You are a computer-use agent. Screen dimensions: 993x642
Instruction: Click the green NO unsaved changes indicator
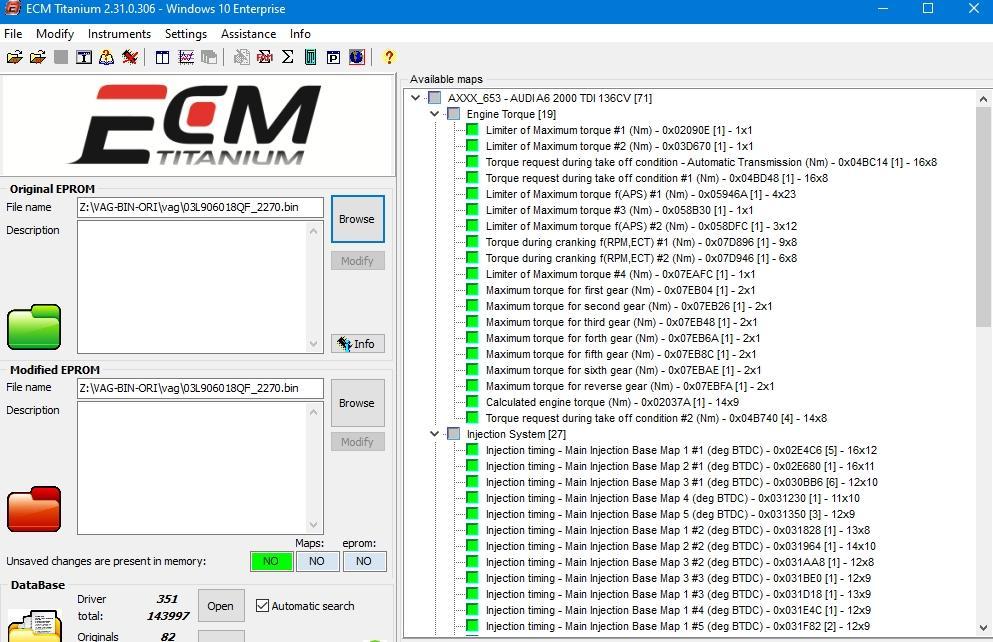(271, 561)
